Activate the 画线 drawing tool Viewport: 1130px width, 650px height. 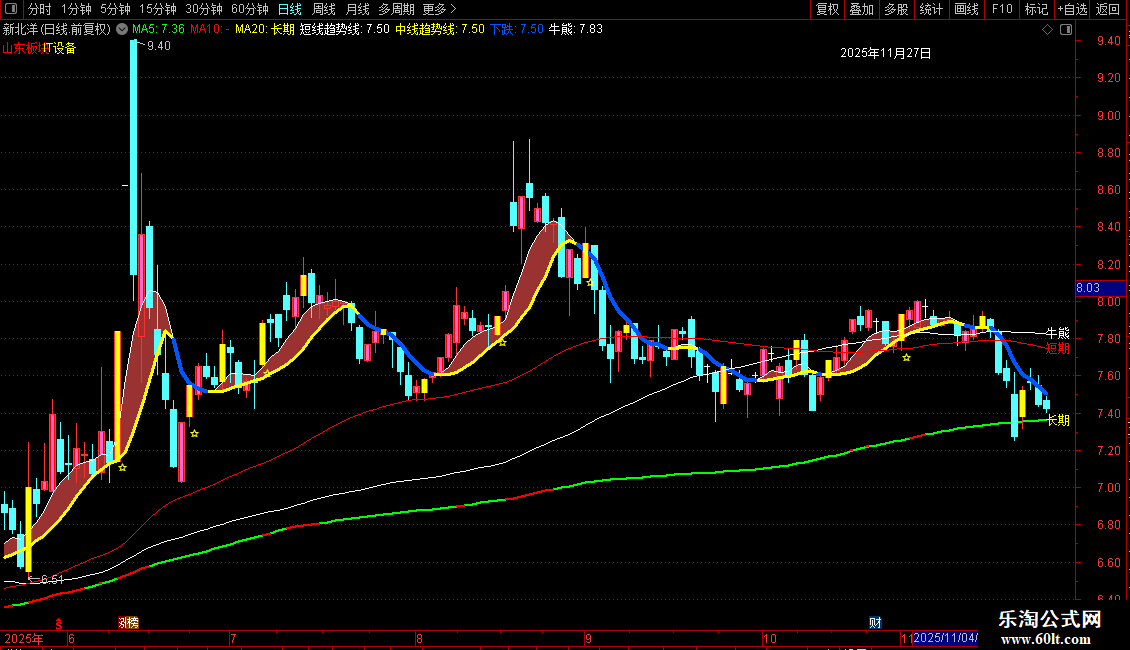click(966, 9)
